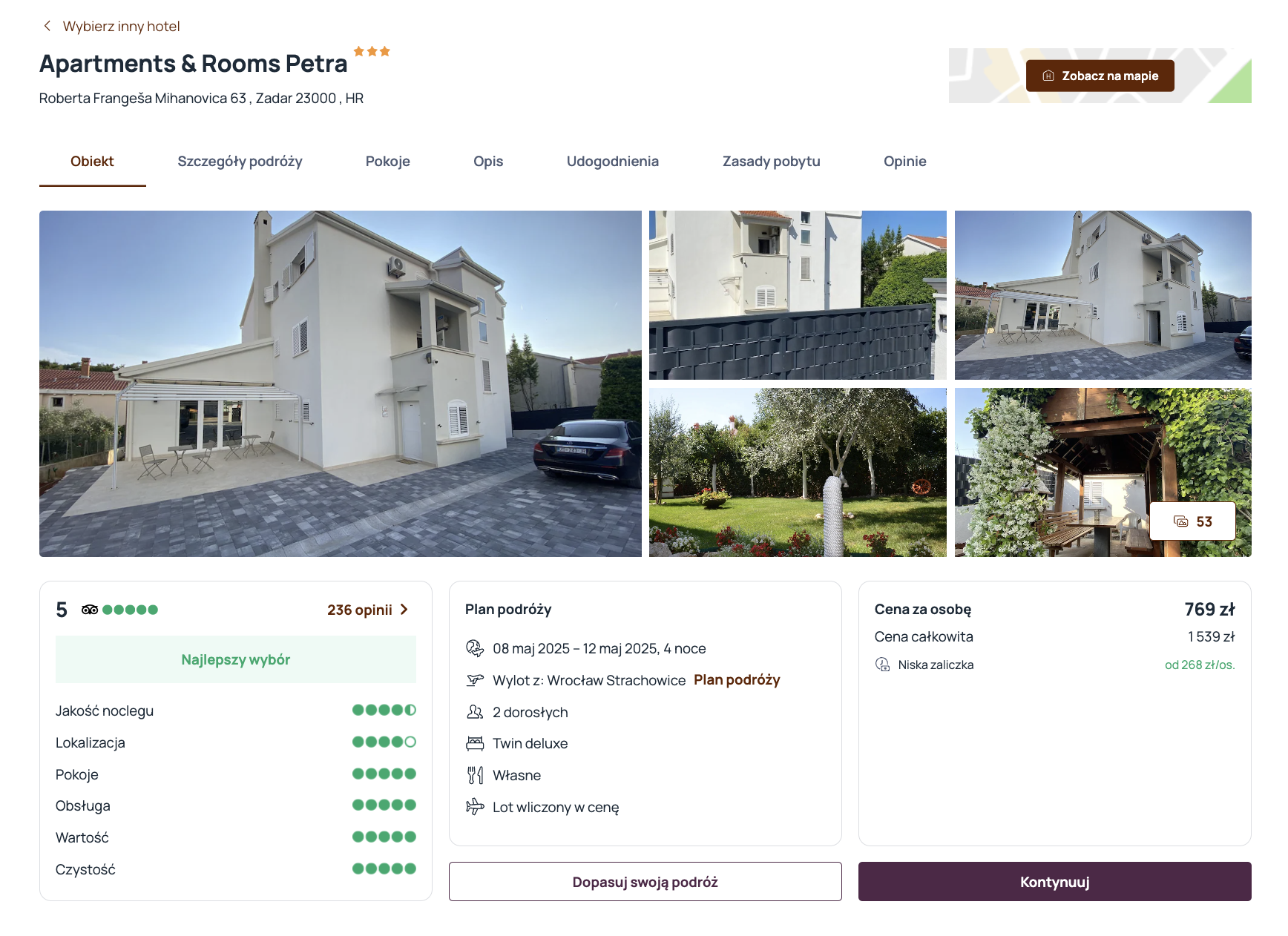Click the calendar icon beside travel dates
1288x936 pixels.
click(475, 648)
